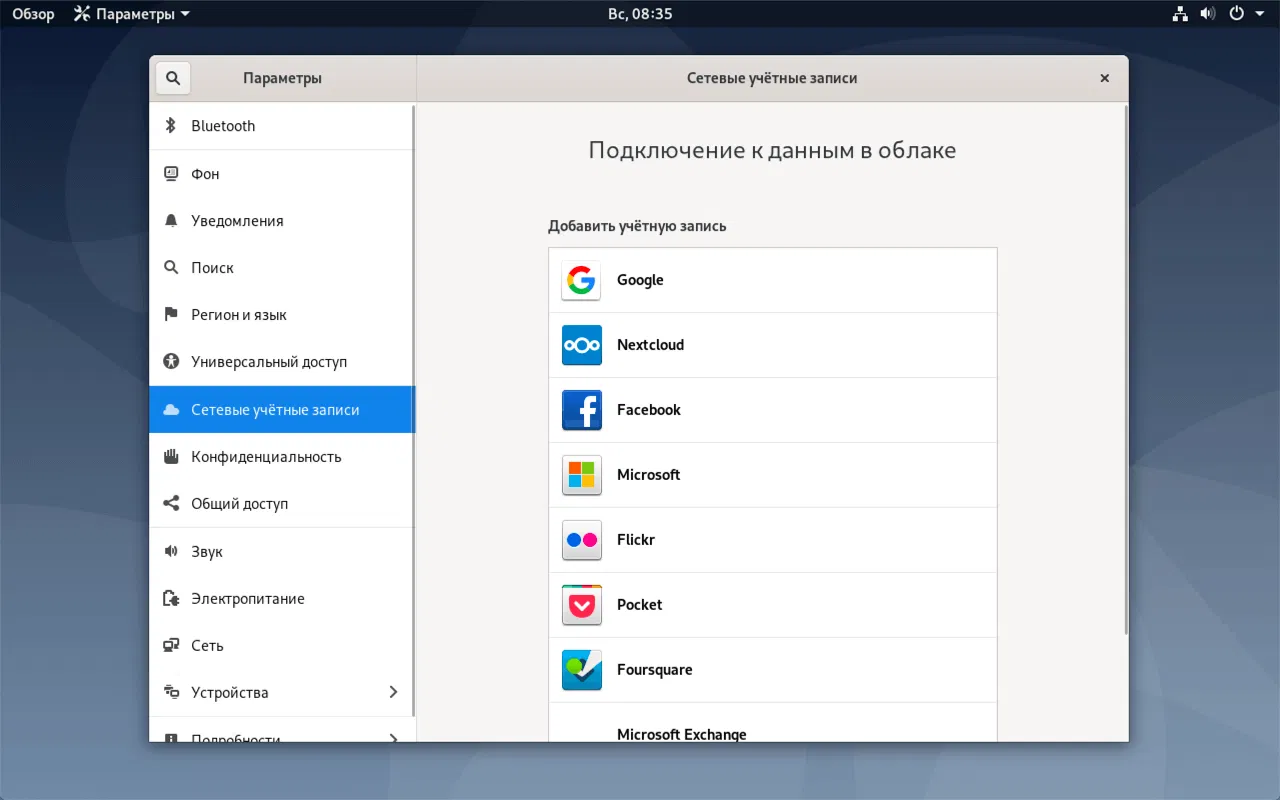This screenshot has width=1280, height=800.
Task: Choose the Facebook account icon
Action: pyautogui.click(x=581, y=410)
